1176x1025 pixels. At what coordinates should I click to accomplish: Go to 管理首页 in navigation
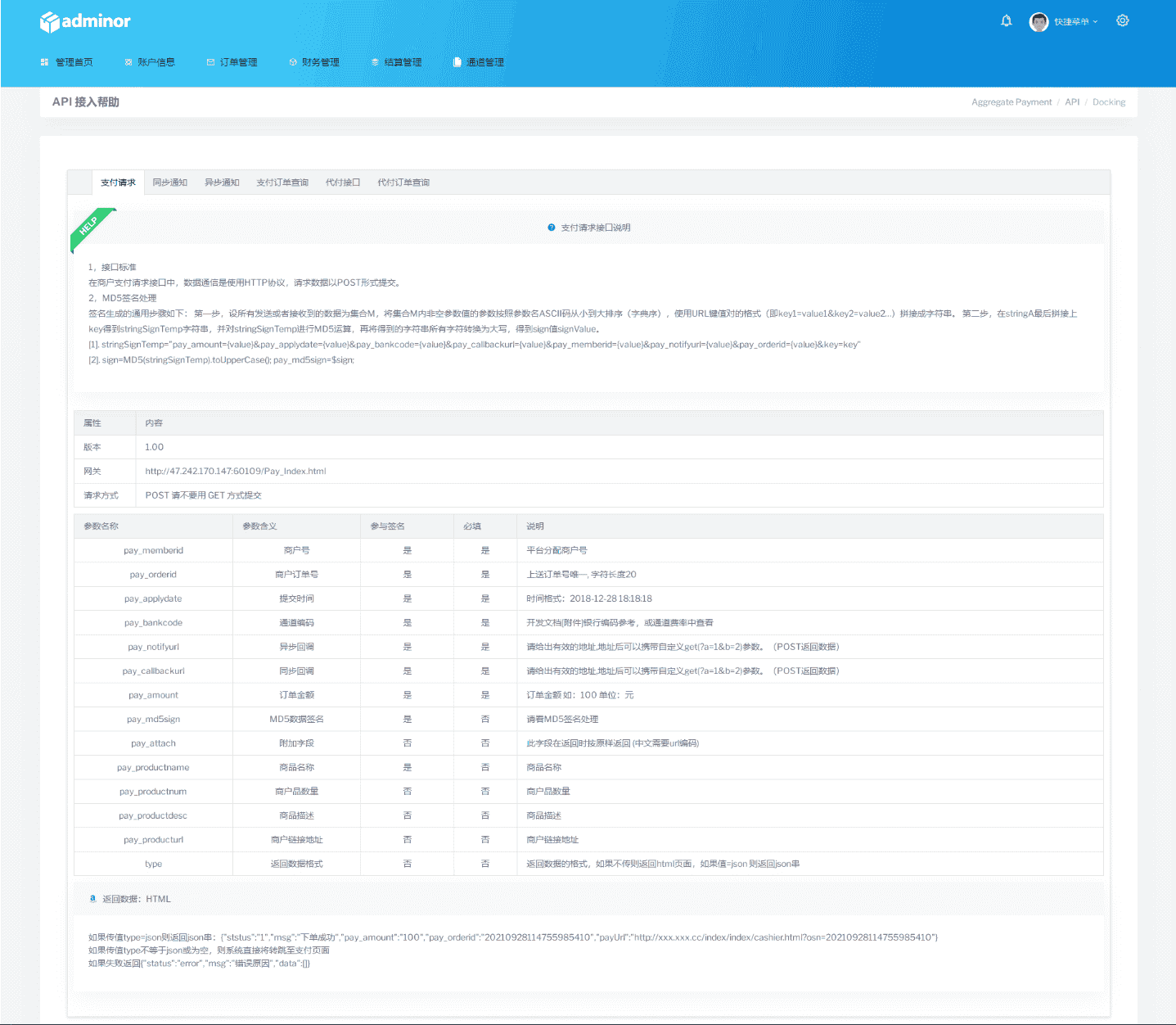67,62
